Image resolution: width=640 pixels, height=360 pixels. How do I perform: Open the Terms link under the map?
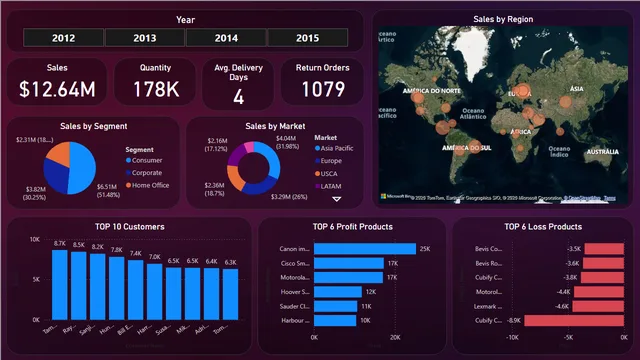tap(610, 198)
